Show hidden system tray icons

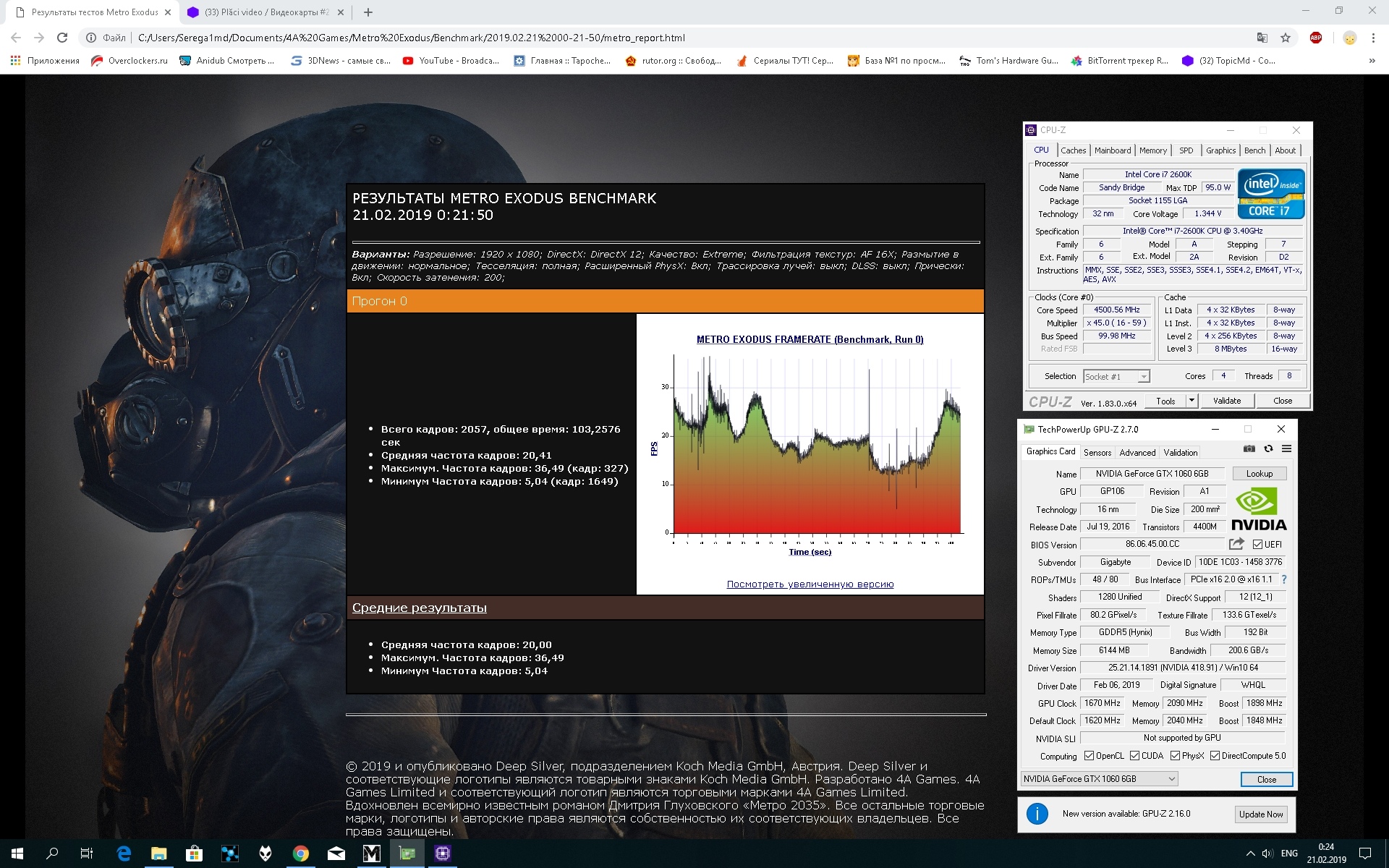pos(1249,854)
